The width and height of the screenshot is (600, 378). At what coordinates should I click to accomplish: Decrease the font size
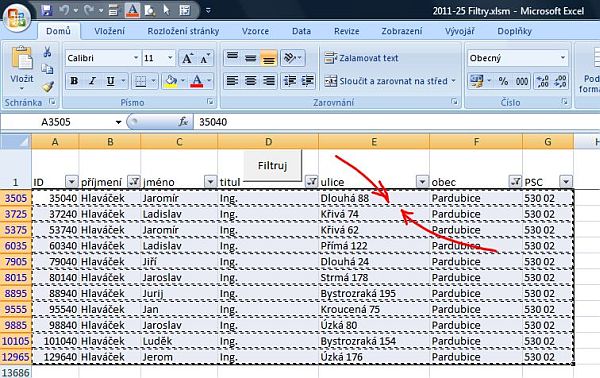pos(205,59)
